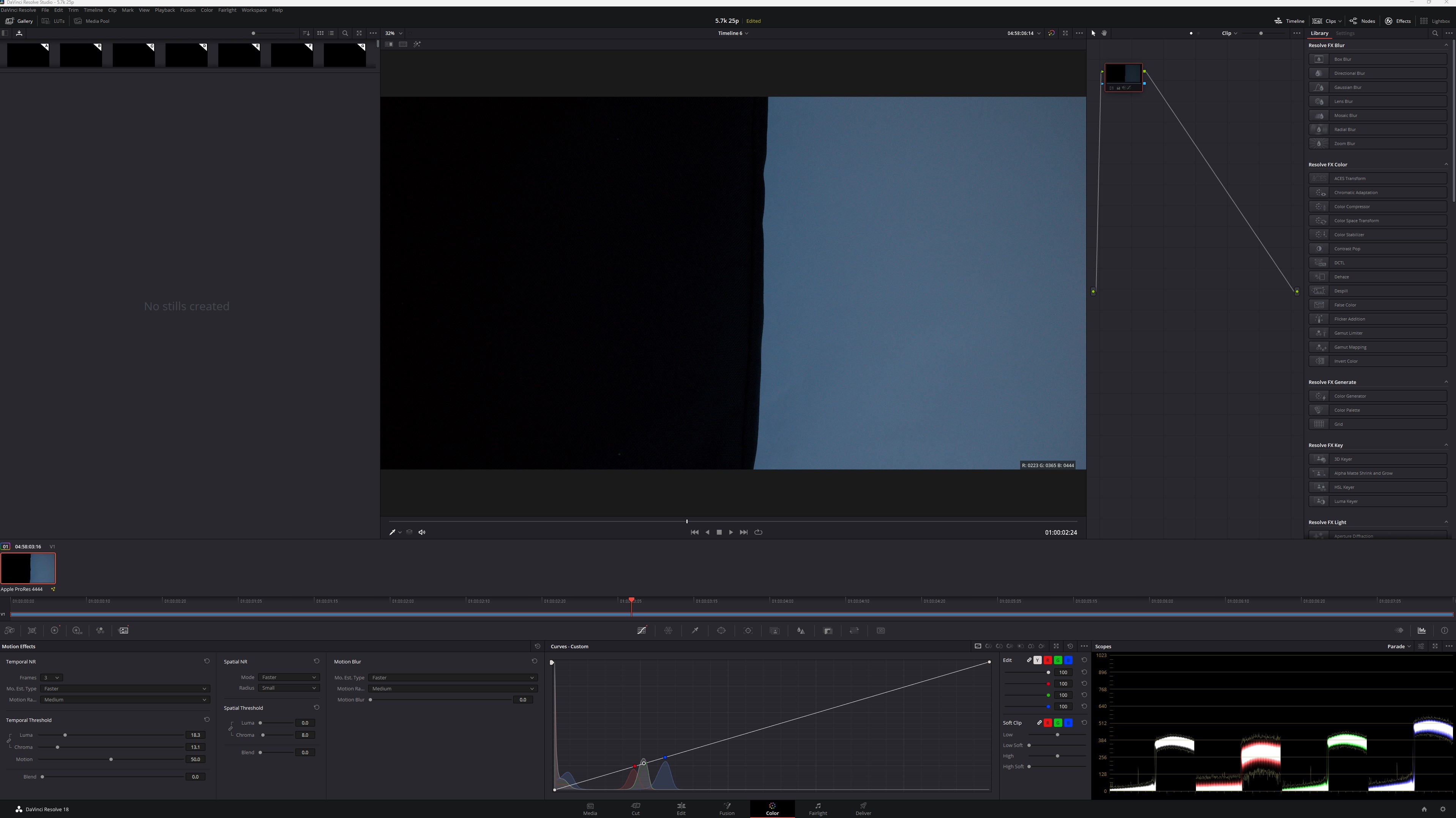
Task: Open the Tracker palette icon
Action: coord(748,630)
